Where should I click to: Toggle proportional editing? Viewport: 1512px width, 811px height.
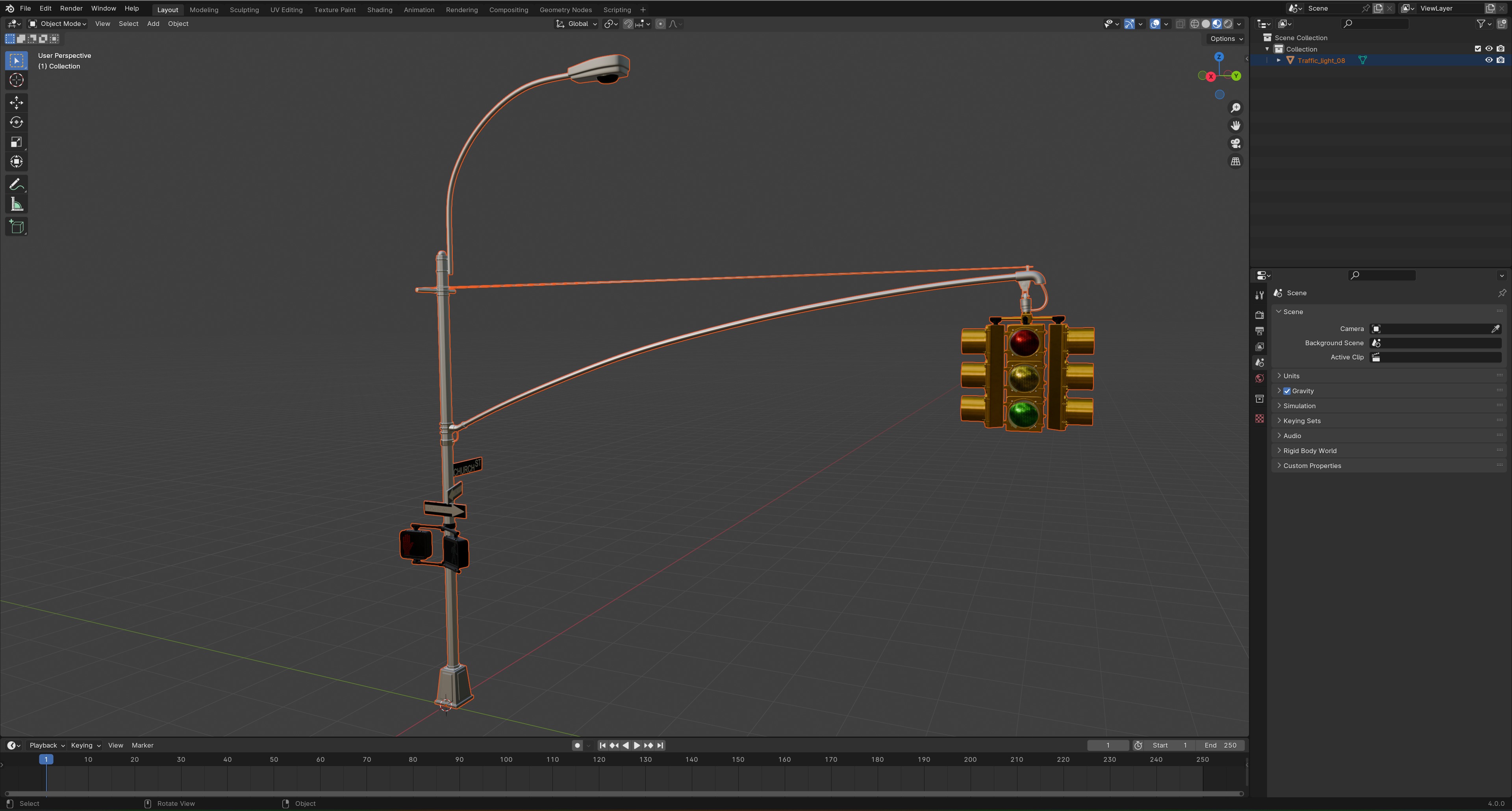[661, 24]
